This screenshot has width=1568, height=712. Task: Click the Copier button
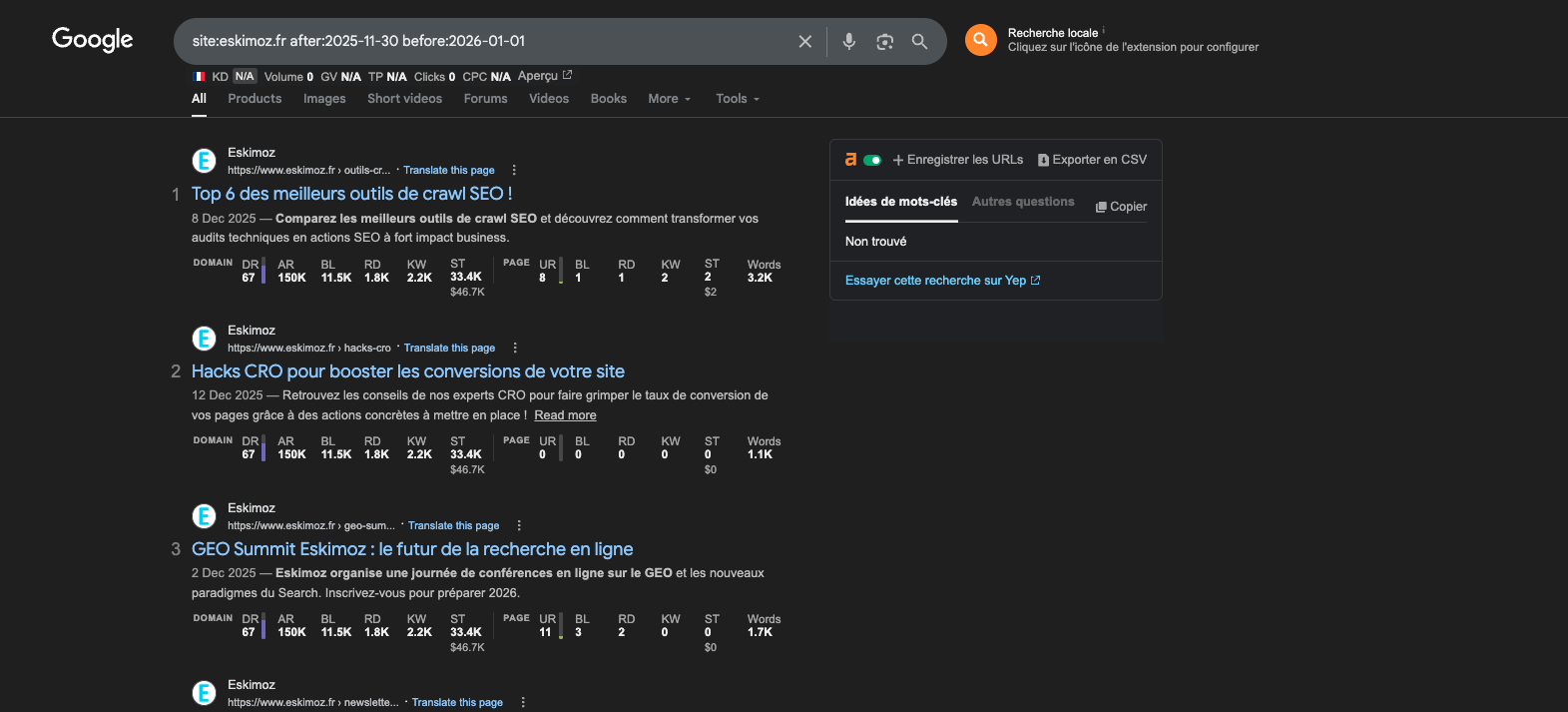pyautogui.click(x=1122, y=207)
